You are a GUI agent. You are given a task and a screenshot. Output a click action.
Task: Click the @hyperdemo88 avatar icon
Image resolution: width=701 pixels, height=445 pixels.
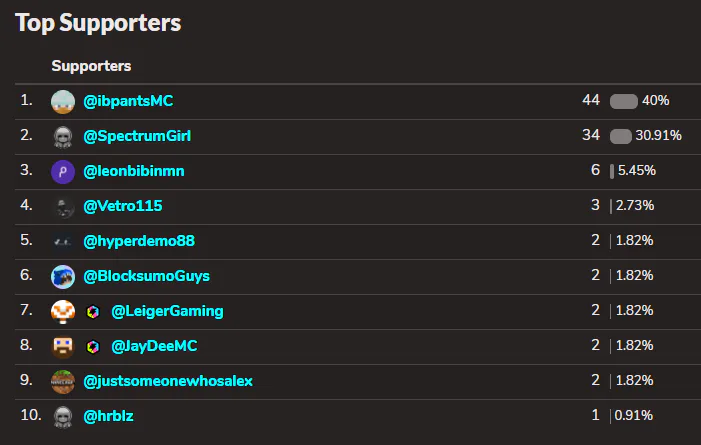[63, 241]
